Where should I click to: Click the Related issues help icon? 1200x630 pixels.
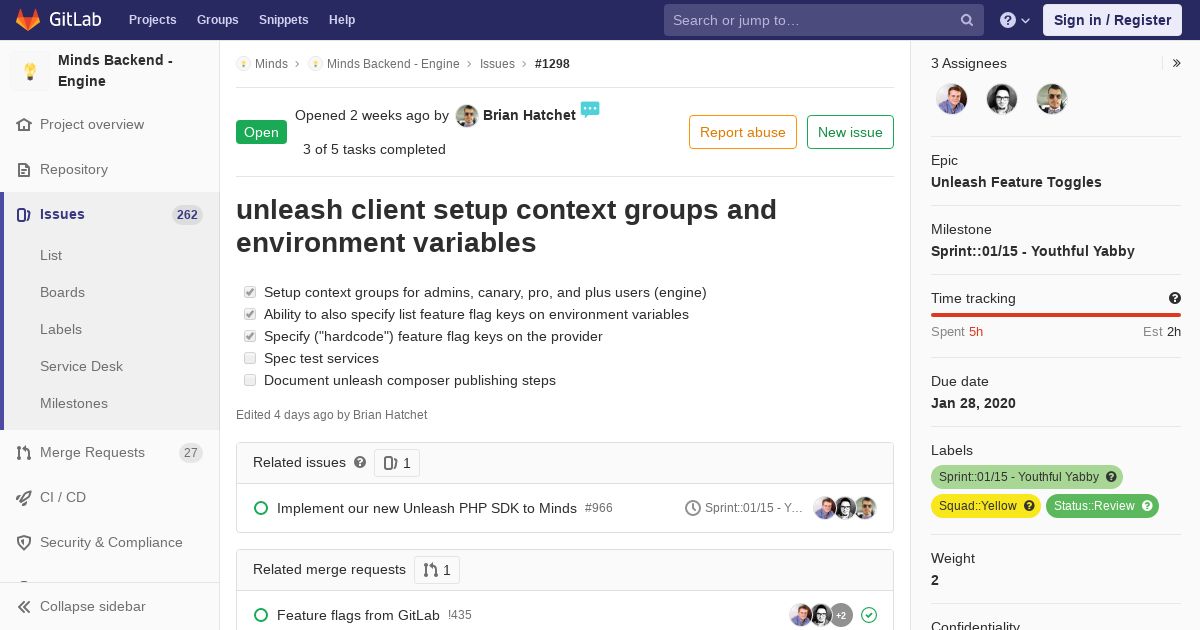(x=360, y=462)
